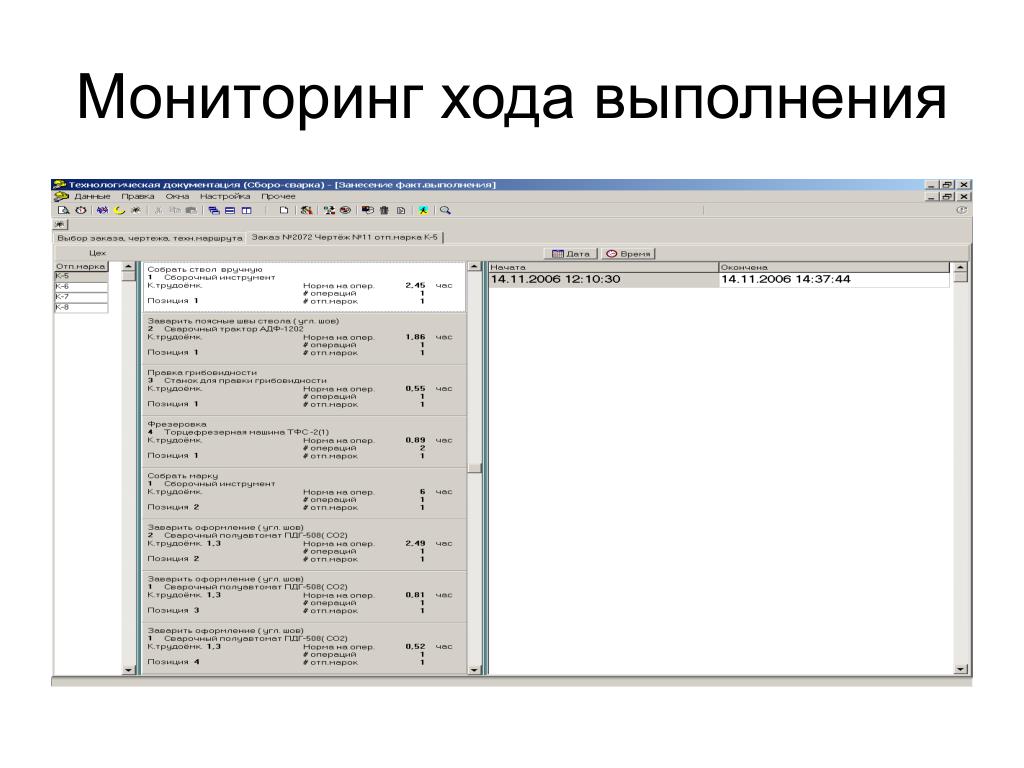This screenshot has width=1024, height=768.
Task: Restore the inner document window
Action: [x=948, y=197]
